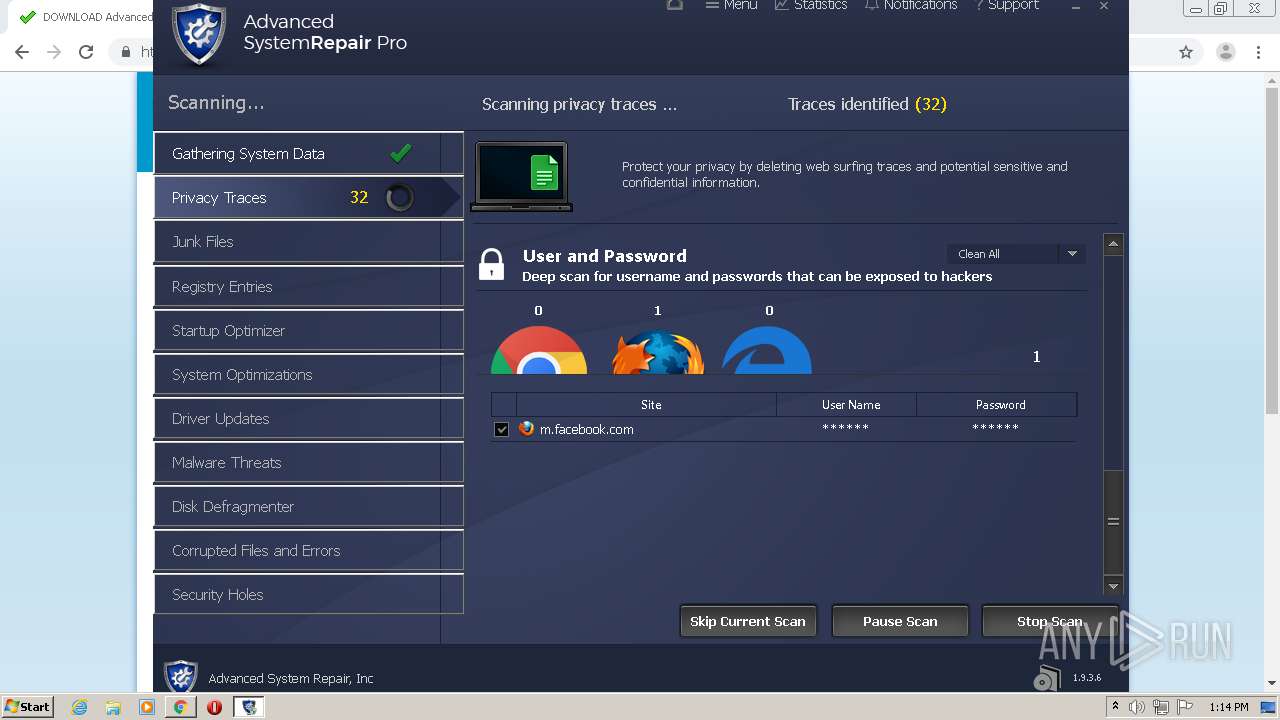This screenshot has width=1280, height=720.
Task: Toggle the m.facebook.com row checkbox
Action: (502, 430)
